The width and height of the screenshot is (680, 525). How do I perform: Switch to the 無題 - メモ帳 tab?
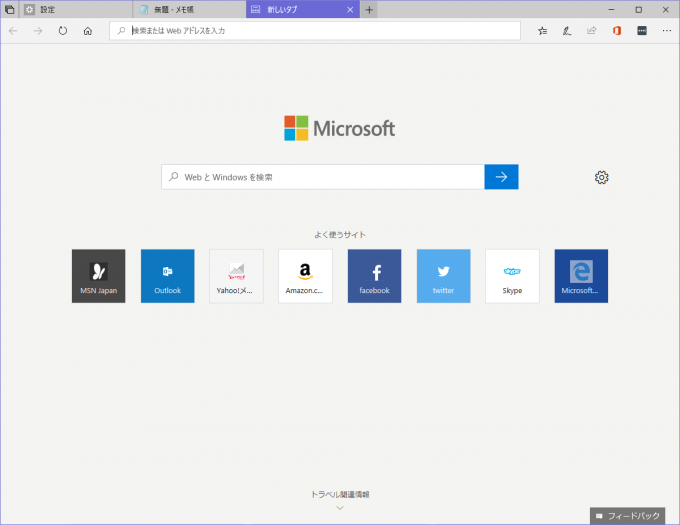point(189,9)
